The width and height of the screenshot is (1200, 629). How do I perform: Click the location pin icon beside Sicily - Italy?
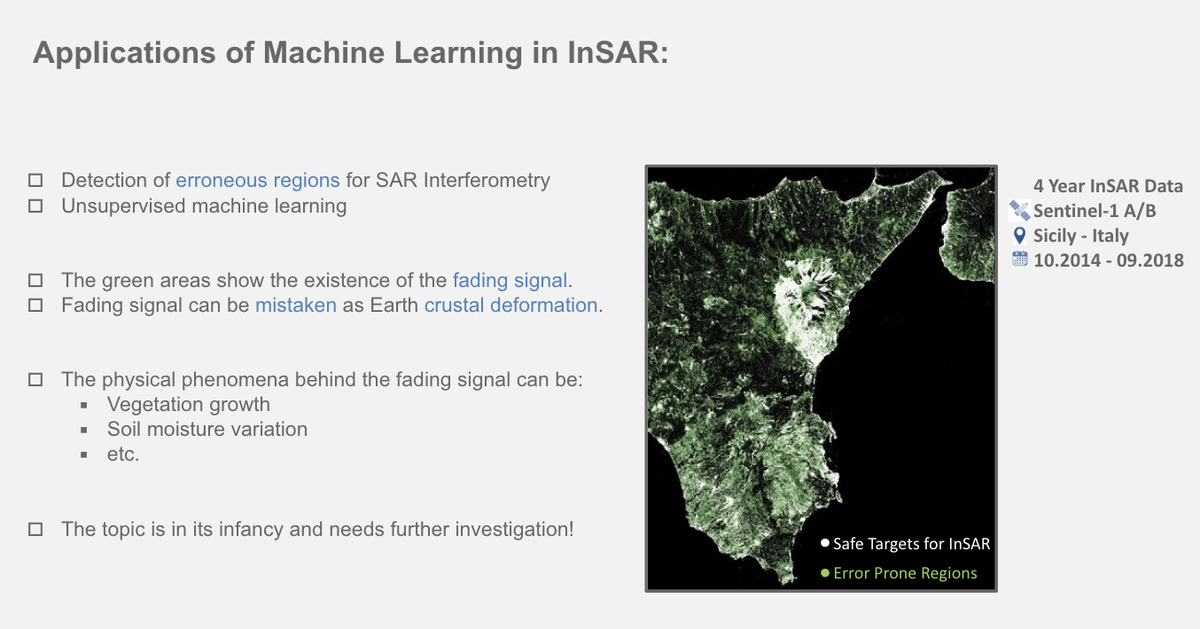click(x=1019, y=236)
